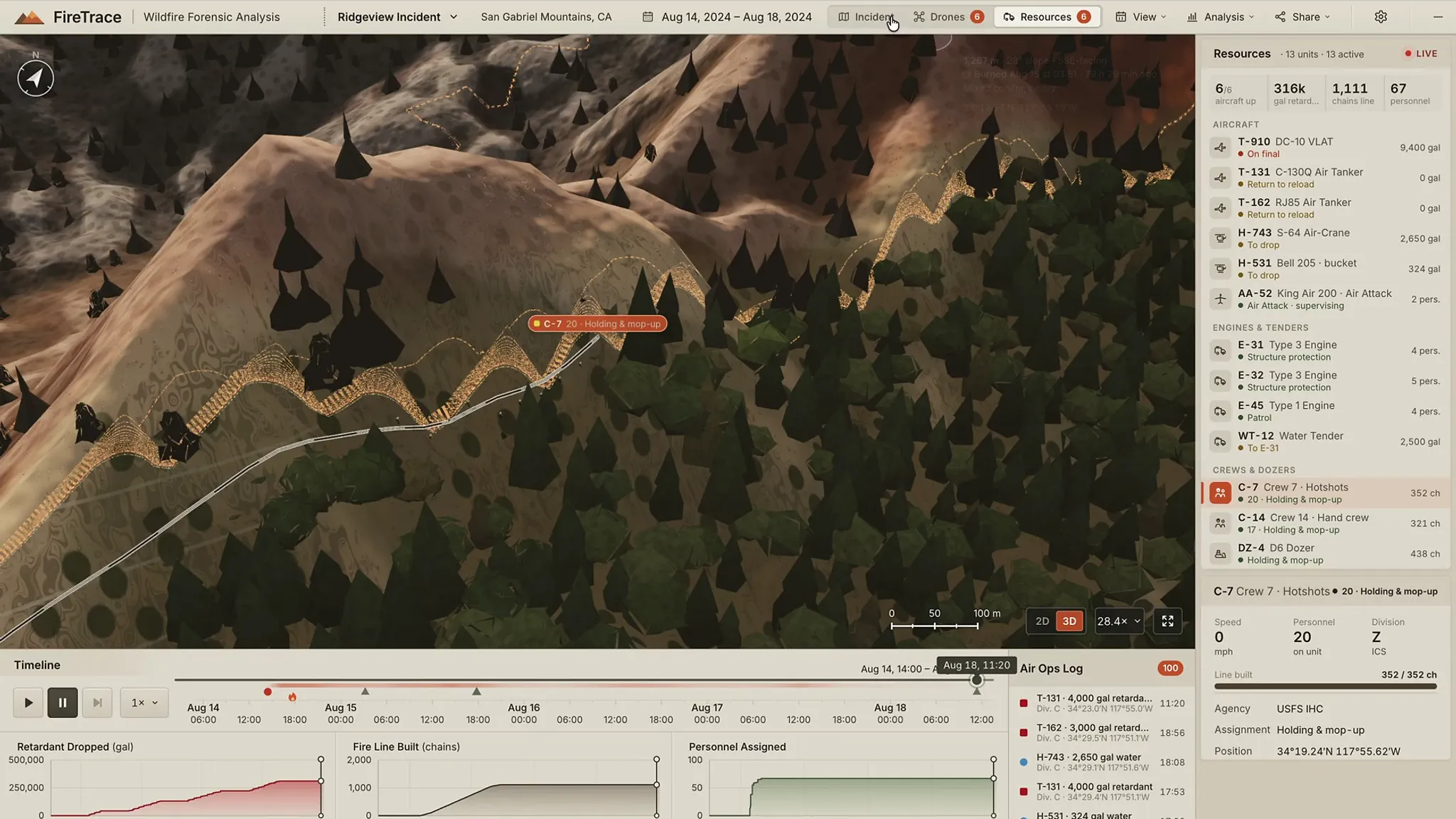The height and width of the screenshot is (819, 1456).
Task: Click the AA-52 King Air 200 plane icon
Action: 1221,299
